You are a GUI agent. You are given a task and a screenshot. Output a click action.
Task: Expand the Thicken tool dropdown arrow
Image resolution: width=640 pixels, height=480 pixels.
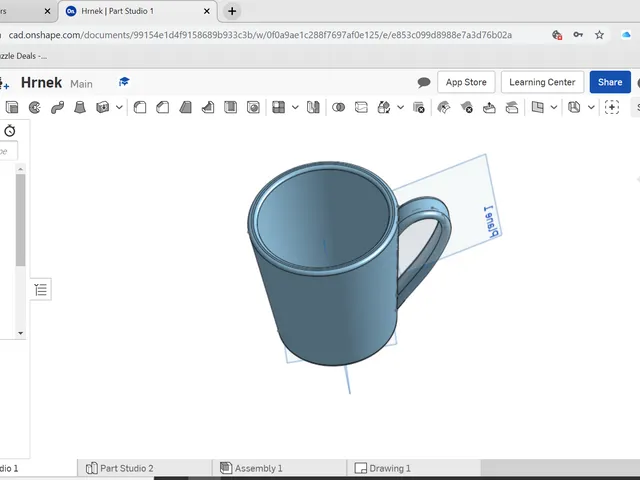click(119, 107)
